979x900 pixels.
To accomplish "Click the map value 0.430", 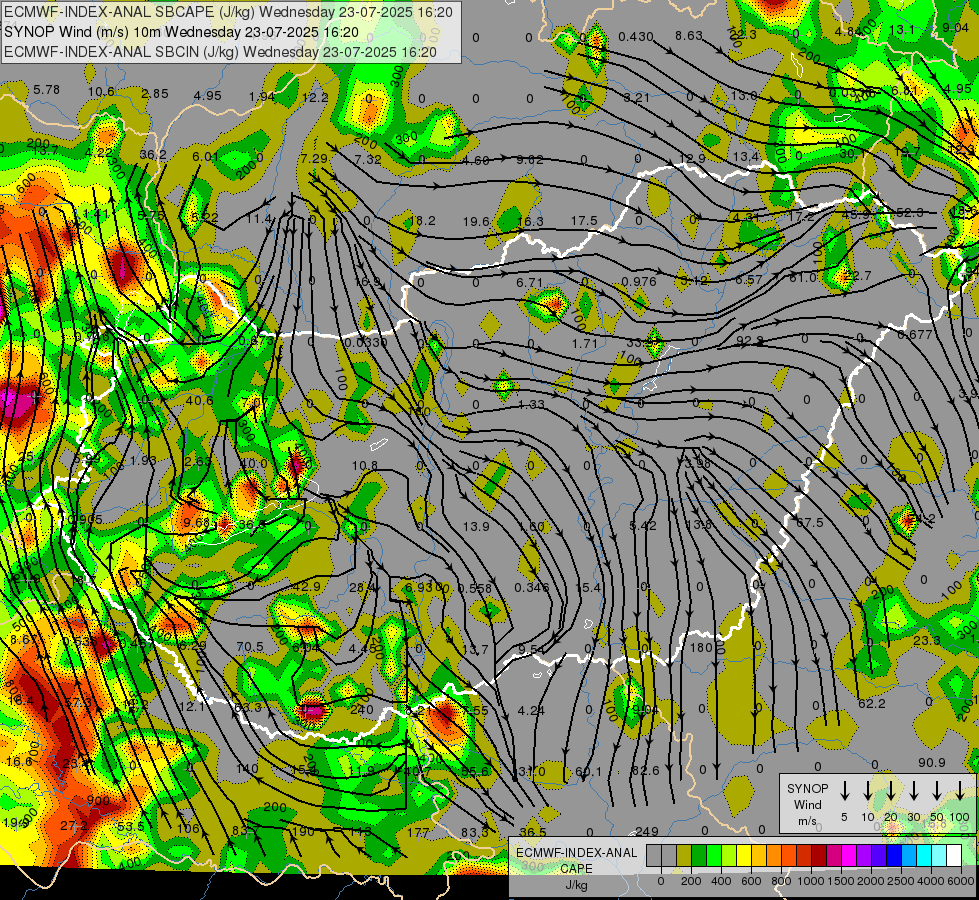I will (635, 37).
